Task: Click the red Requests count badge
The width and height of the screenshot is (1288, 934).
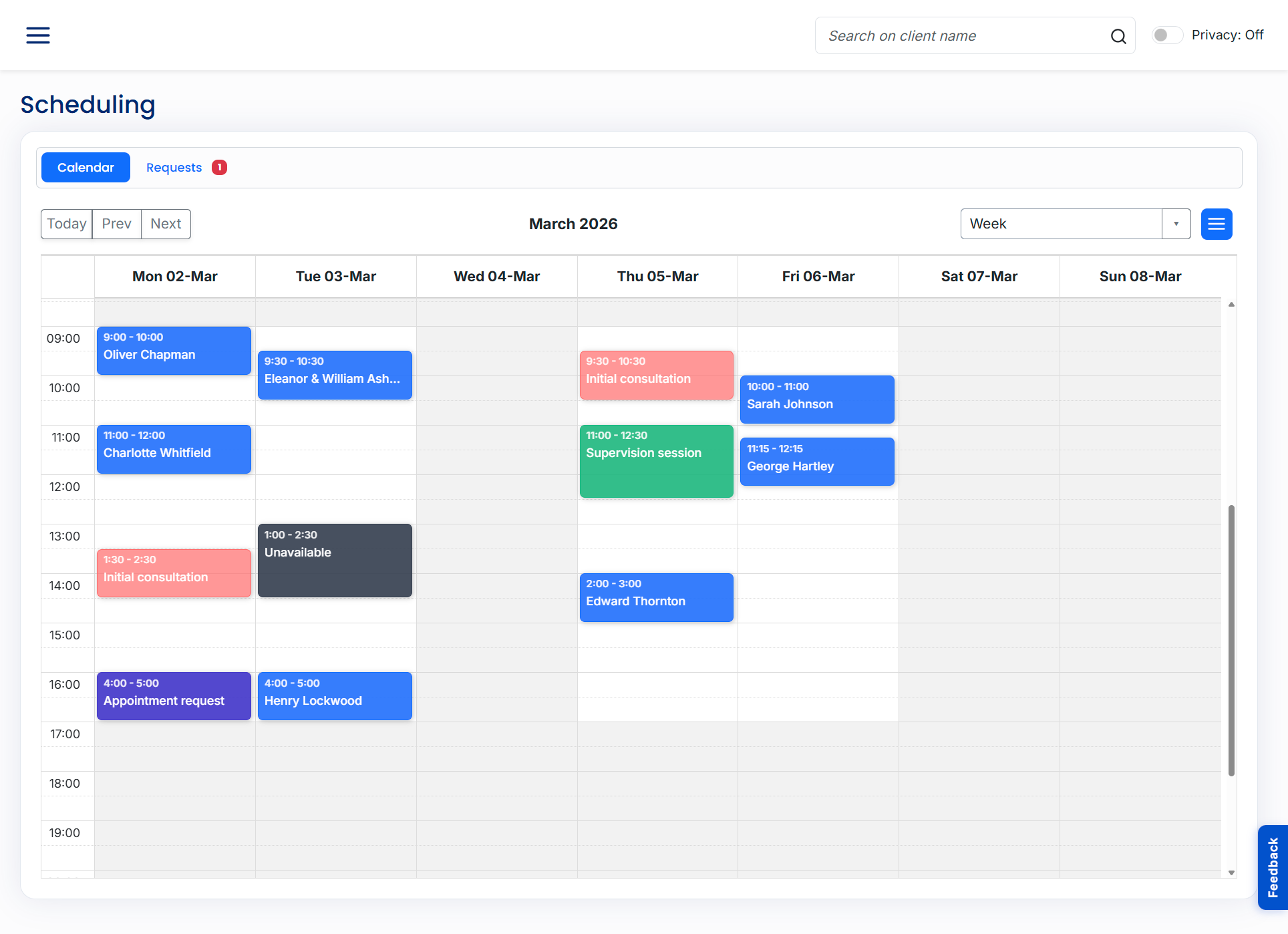Action: click(219, 168)
